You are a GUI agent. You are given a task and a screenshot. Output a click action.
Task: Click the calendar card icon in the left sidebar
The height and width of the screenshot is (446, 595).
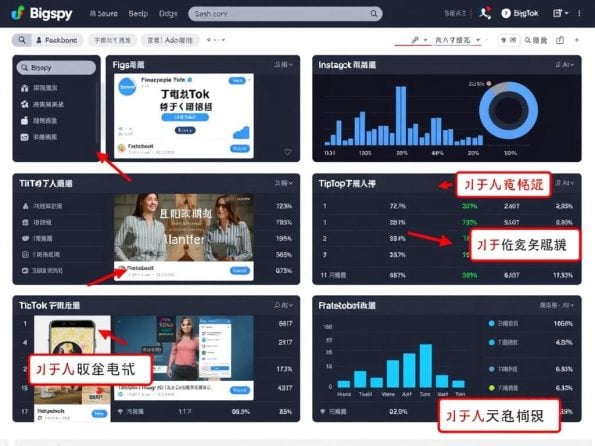pos(25,137)
